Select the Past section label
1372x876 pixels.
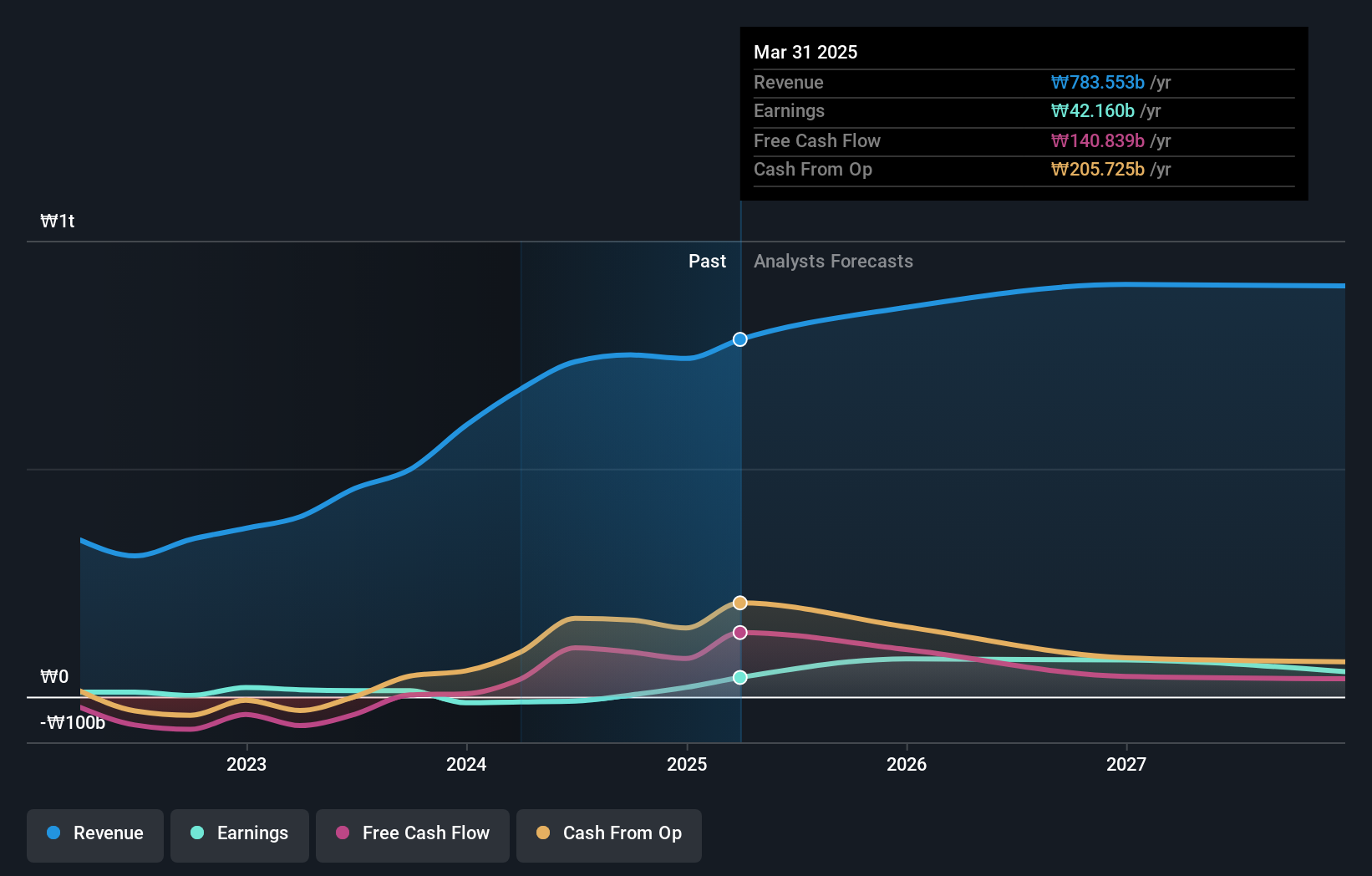708,262
